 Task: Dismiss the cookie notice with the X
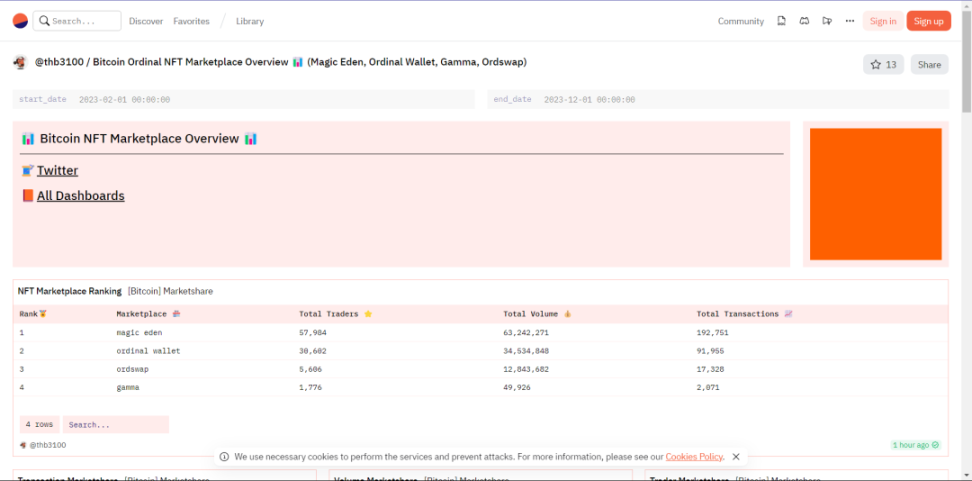736,457
